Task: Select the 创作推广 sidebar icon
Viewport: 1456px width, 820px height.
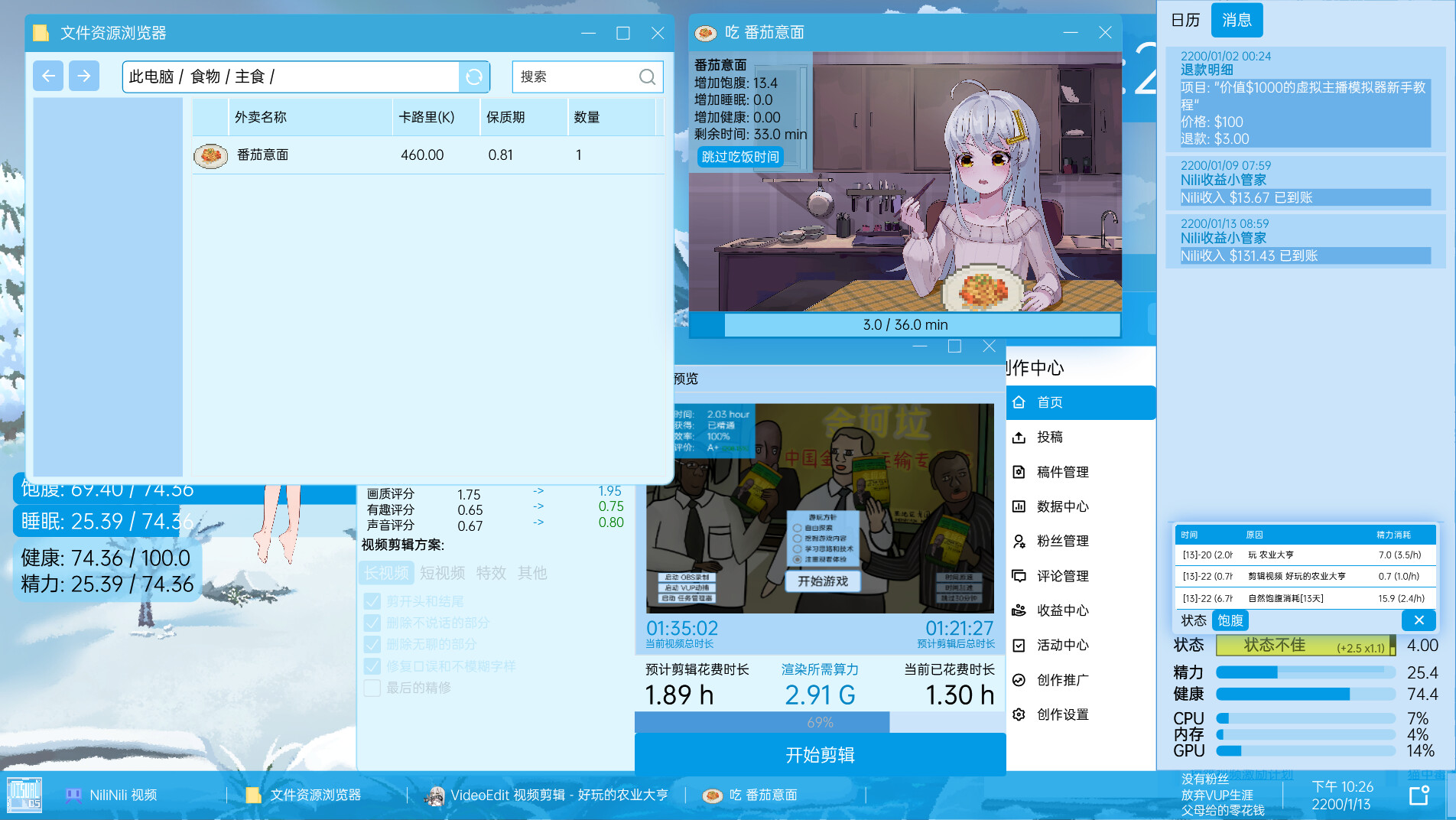Action: (1020, 679)
